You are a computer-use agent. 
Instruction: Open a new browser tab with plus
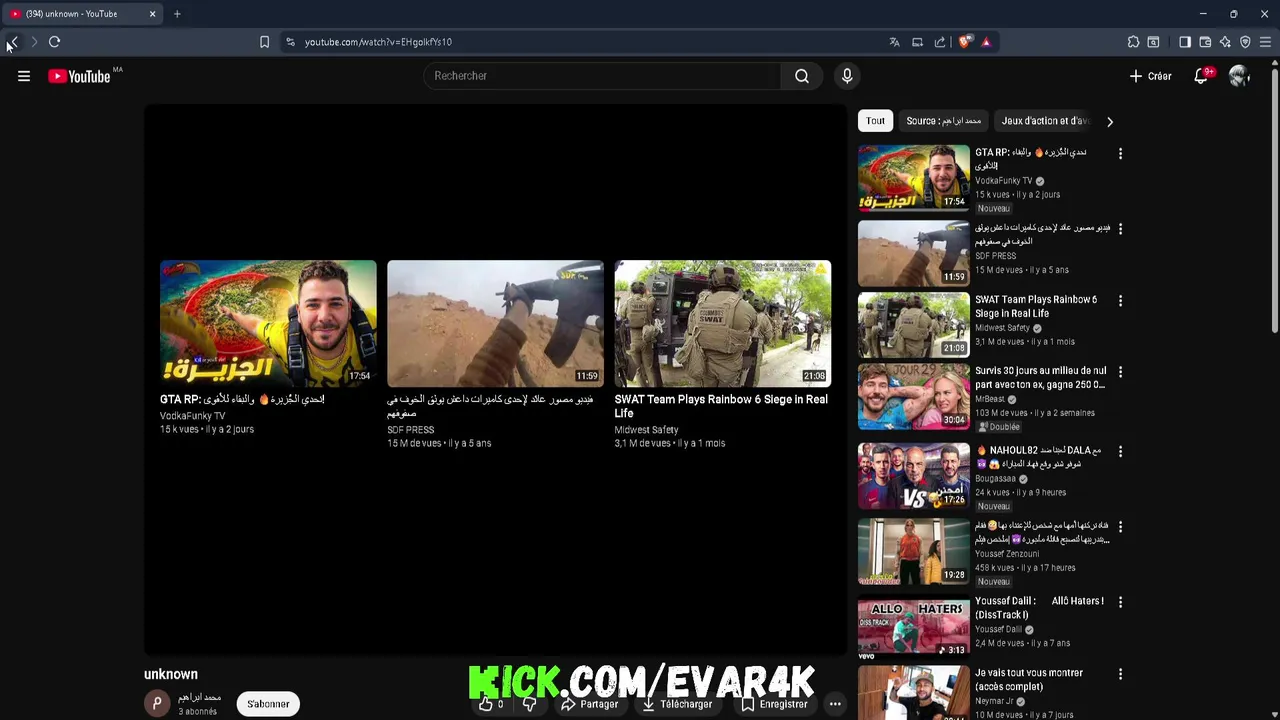pyautogui.click(x=177, y=14)
